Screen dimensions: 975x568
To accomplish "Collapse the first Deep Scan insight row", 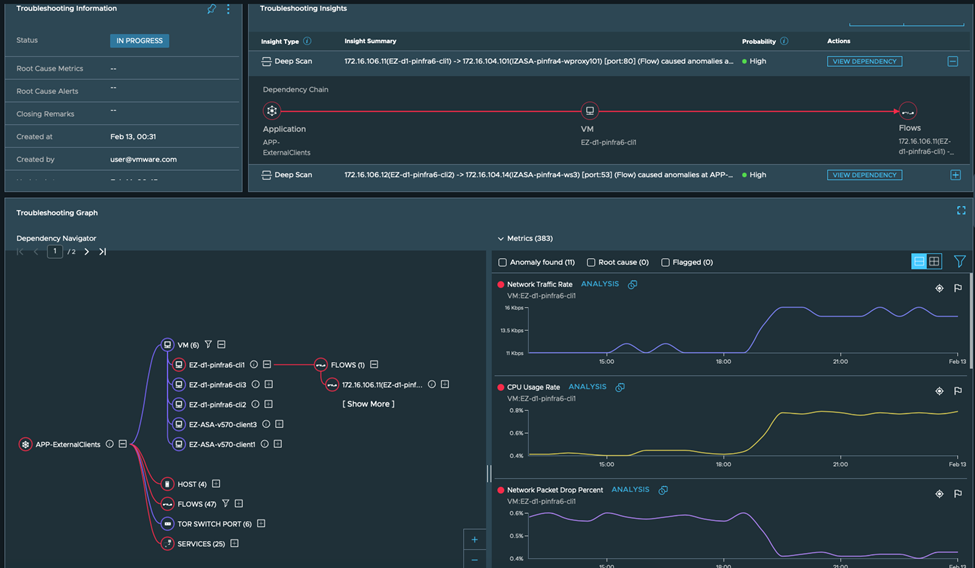I will [955, 62].
